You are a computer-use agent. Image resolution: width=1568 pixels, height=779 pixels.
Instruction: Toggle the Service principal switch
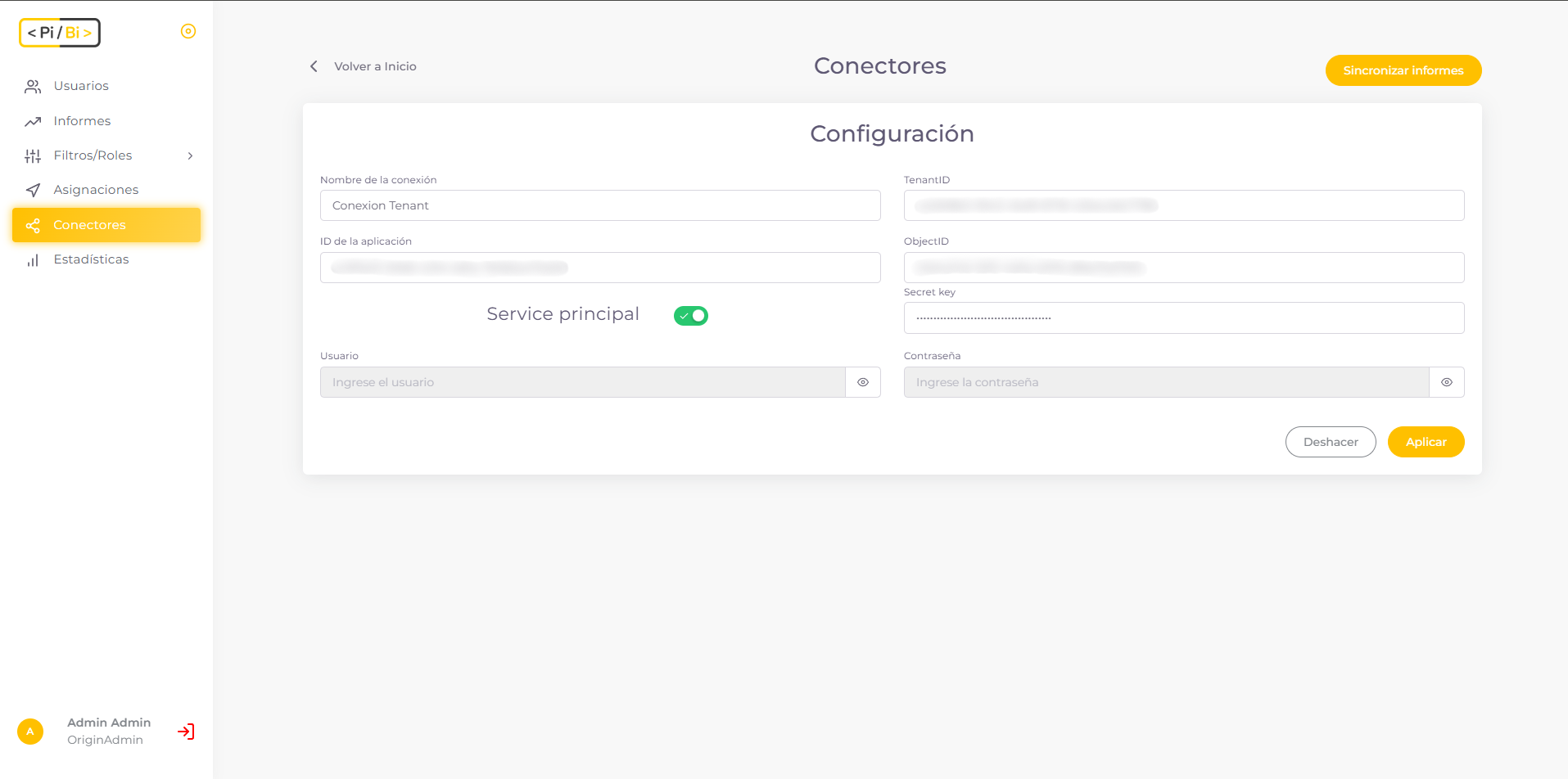[691, 315]
